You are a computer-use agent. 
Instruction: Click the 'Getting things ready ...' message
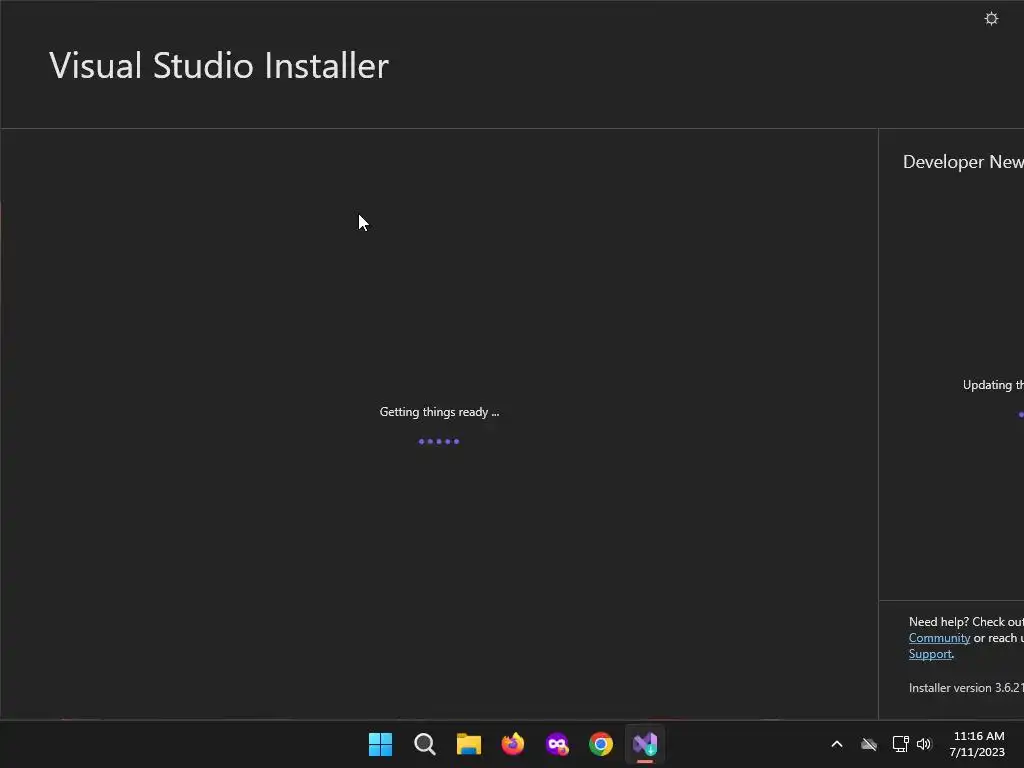click(439, 412)
